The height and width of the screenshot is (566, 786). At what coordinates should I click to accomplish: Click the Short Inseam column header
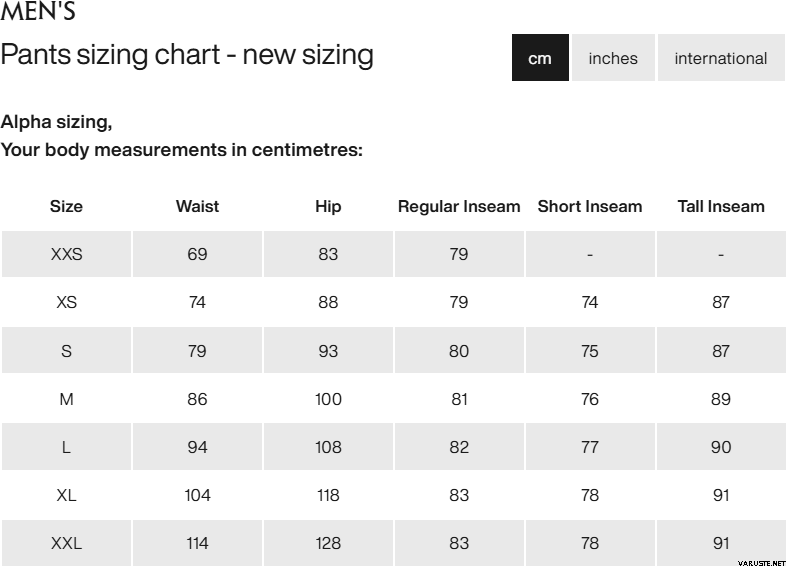point(590,207)
